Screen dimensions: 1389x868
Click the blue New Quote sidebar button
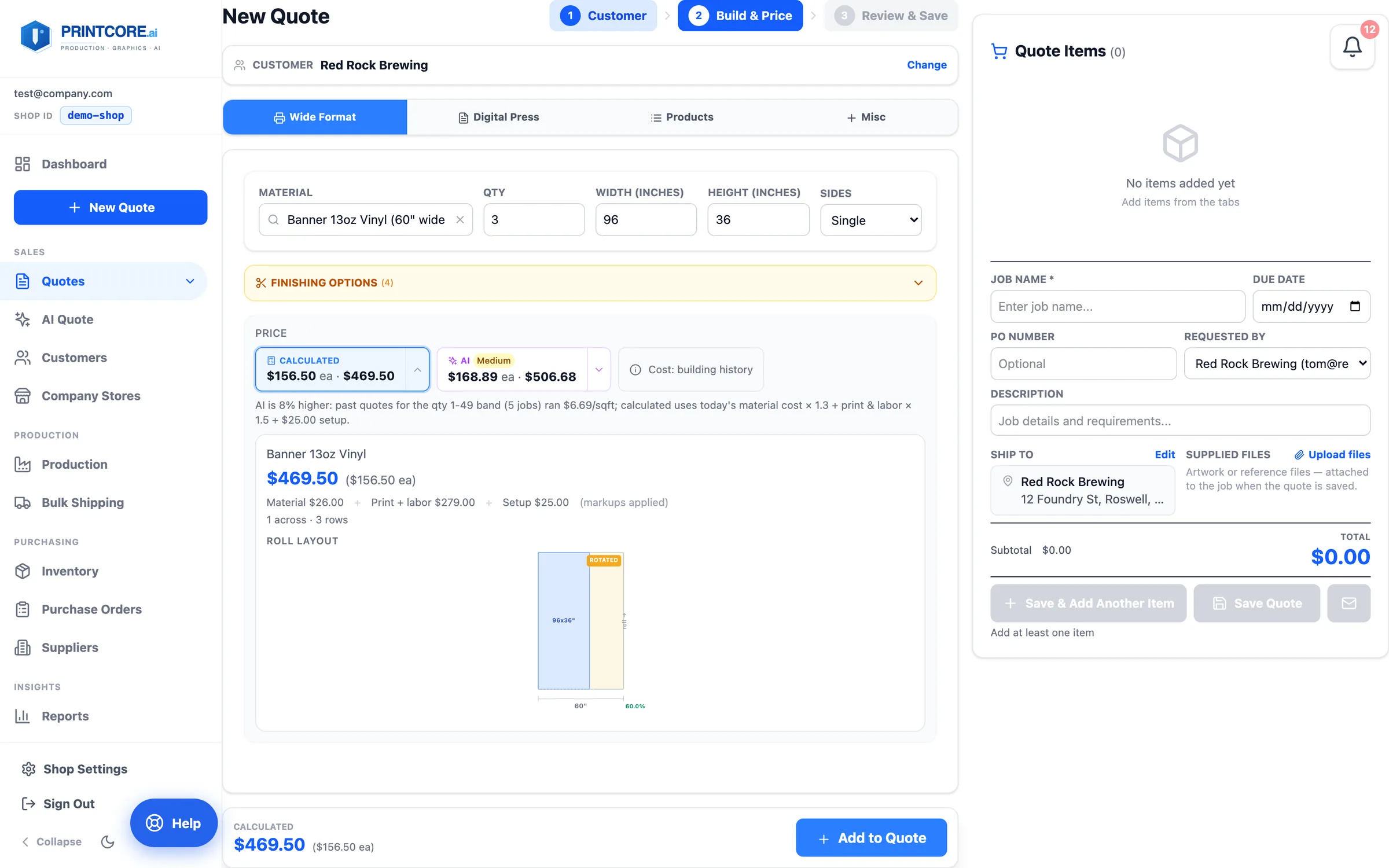(111, 207)
